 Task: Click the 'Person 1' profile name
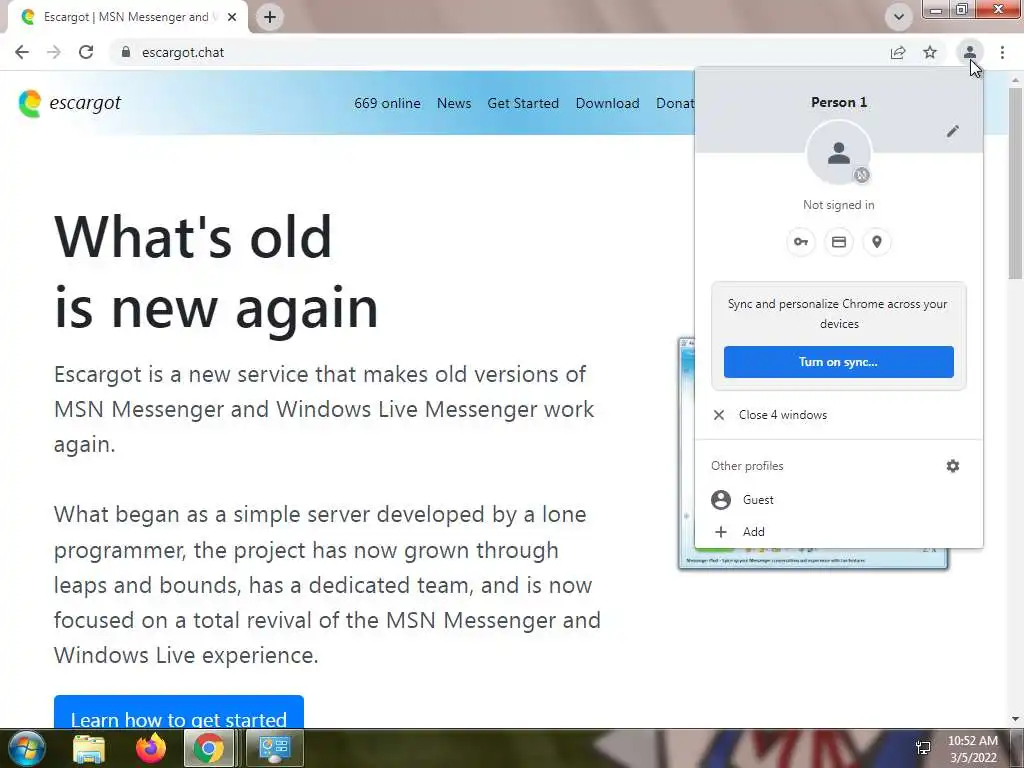click(x=839, y=103)
